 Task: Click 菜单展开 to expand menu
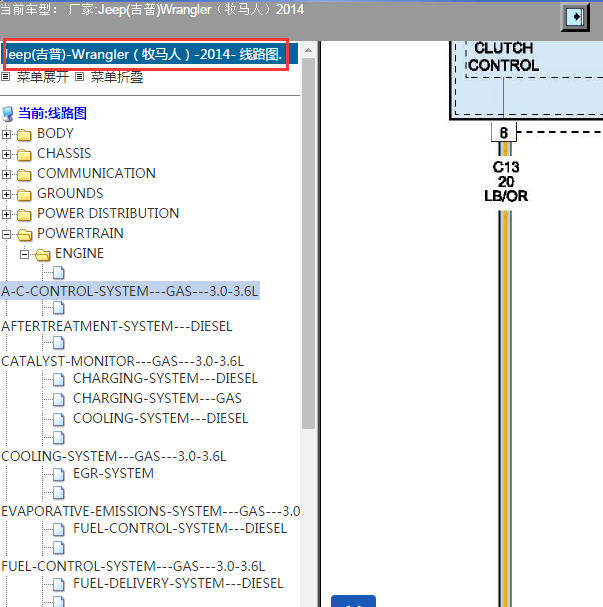coord(43,77)
